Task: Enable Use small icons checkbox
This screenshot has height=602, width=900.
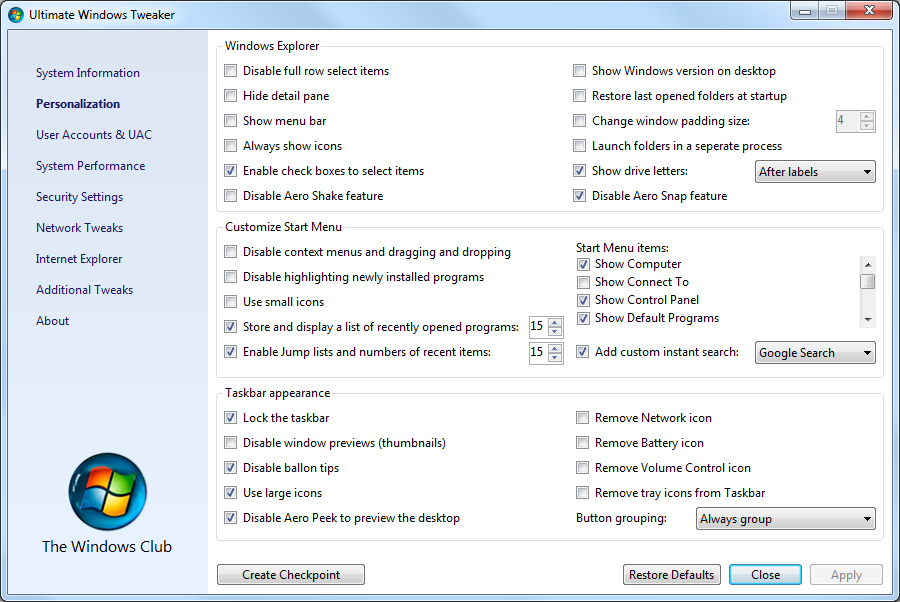Action: tap(230, 301)
